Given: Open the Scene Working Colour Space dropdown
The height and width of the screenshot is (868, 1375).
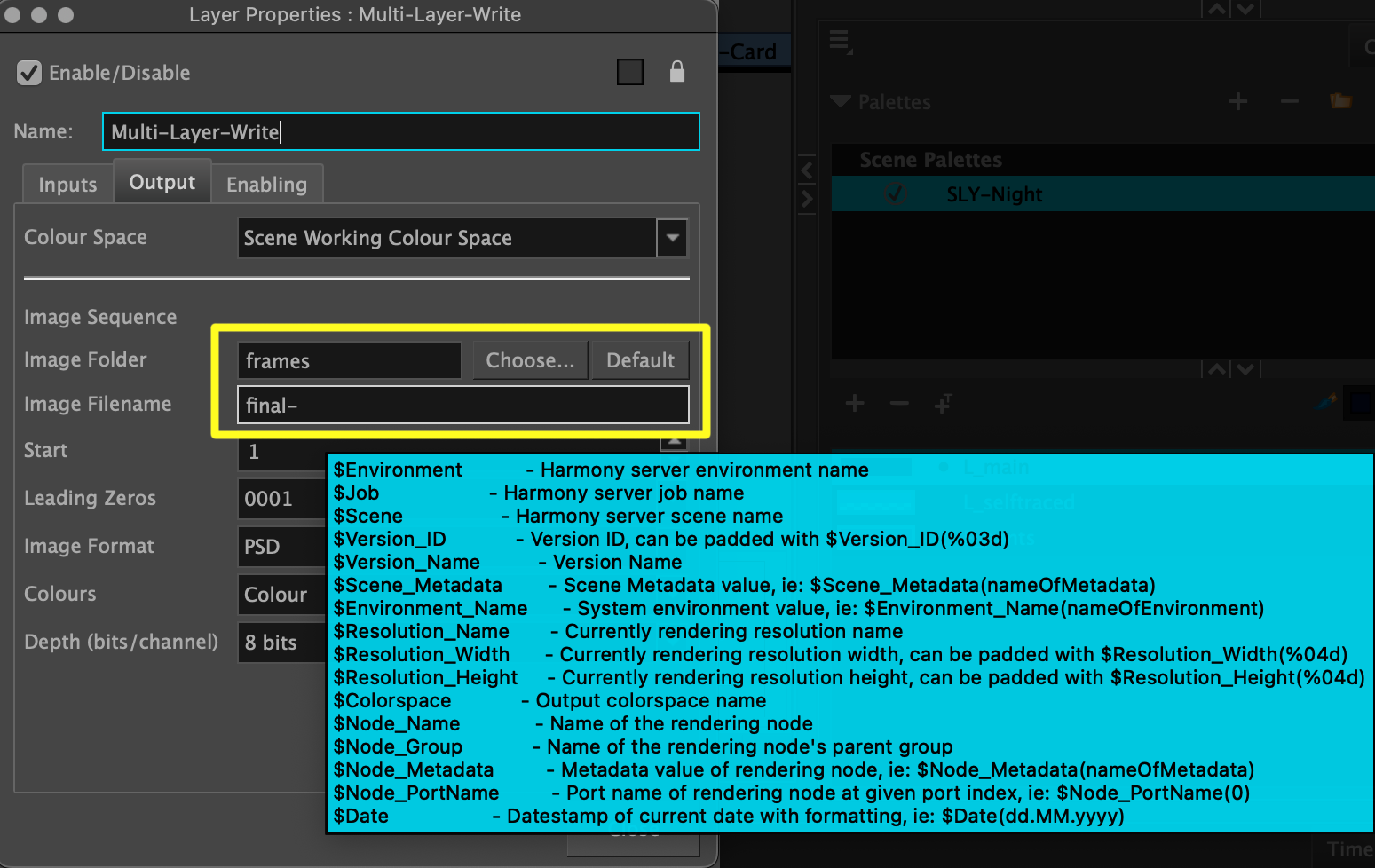Looking at the screenshot, I should (672, 238).
